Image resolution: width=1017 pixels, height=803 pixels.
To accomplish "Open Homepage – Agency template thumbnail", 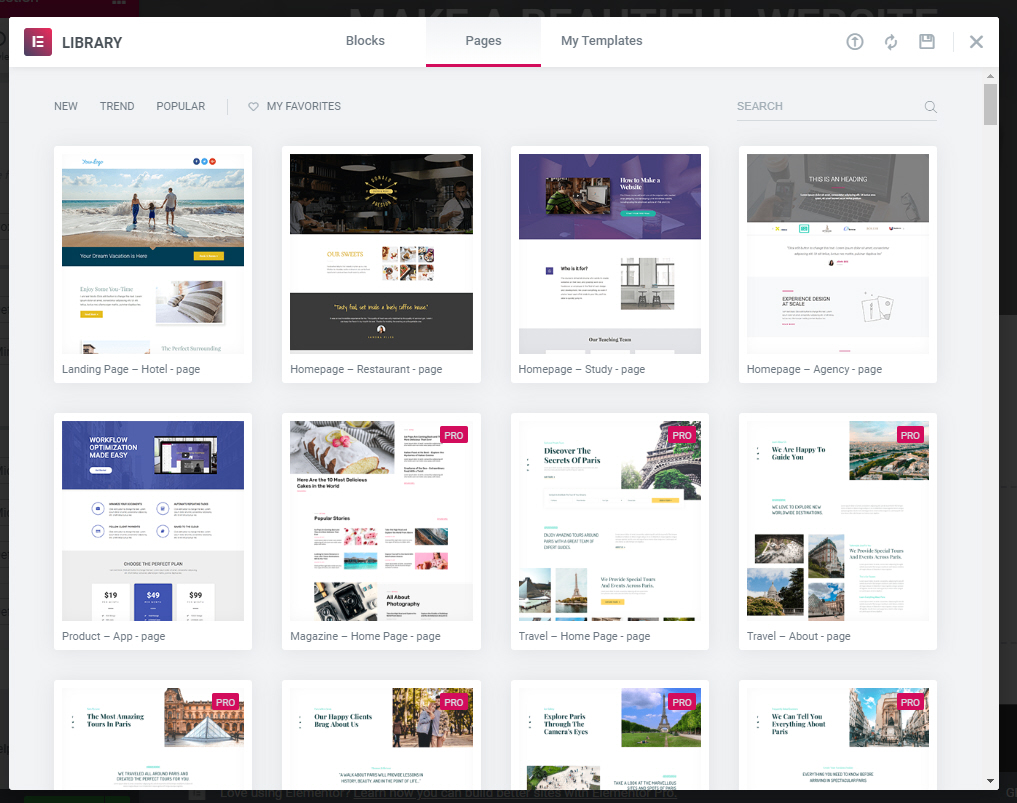I will click(x=838, y=254).
